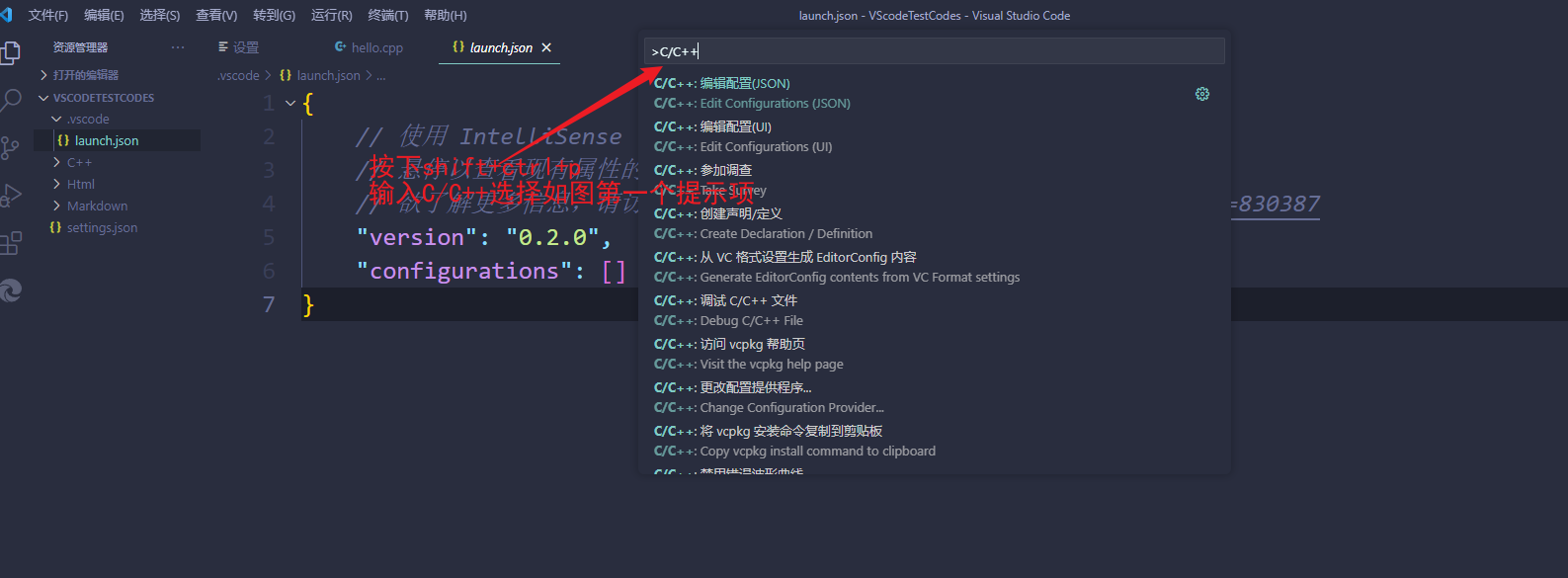Image resolution: width=1568 pixels, height=578 pixels.
Task: Select the launch.json editor tab
Action: (501, 47)
